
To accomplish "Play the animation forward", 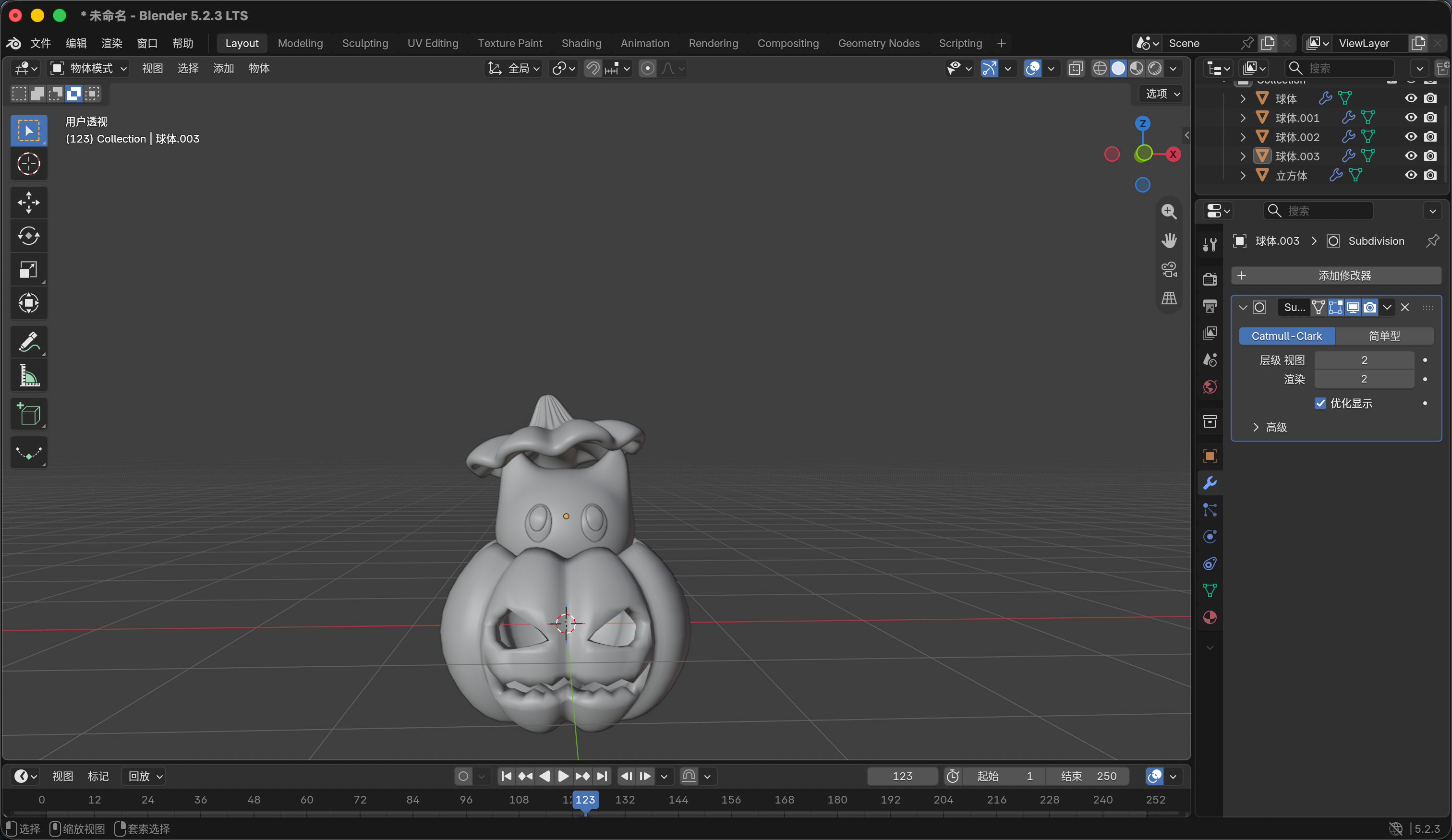I will (563, 777).
